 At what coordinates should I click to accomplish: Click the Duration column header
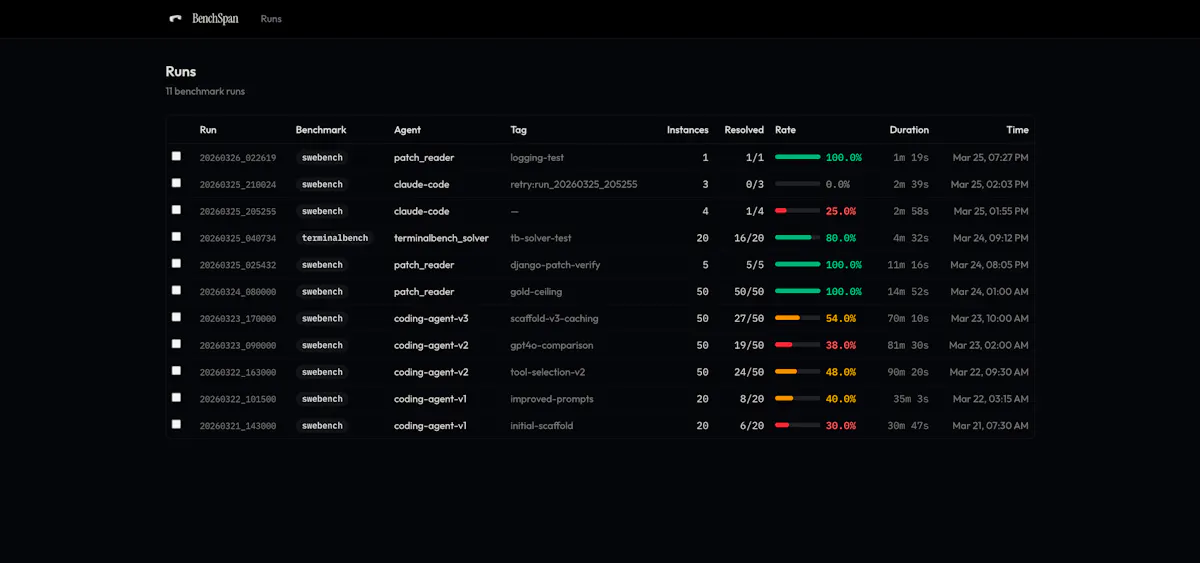[x=909, y=130]
